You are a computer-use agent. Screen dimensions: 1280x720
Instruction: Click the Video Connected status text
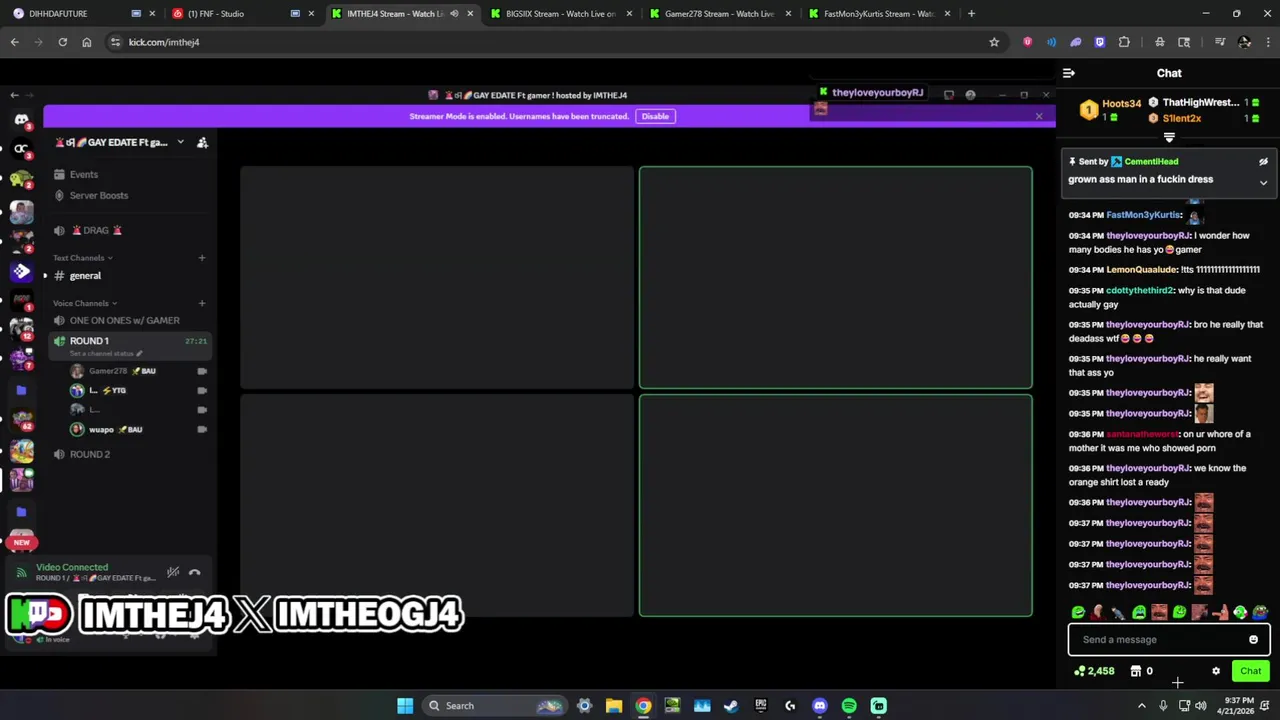tap(72, 567)
